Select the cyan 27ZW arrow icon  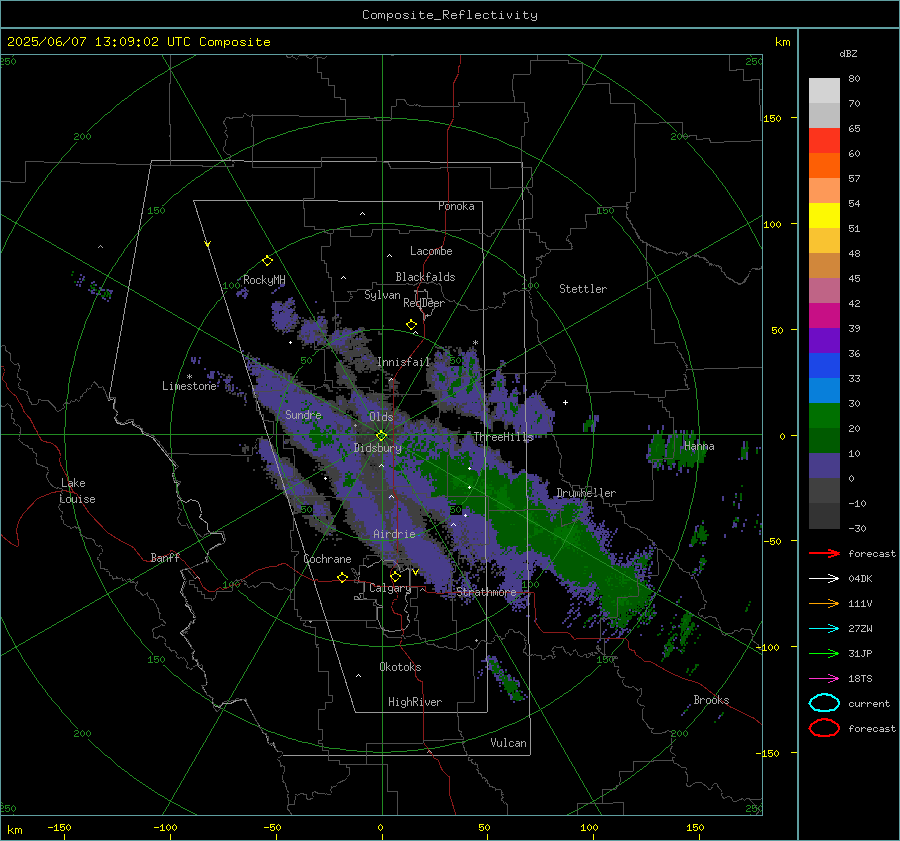824,629
